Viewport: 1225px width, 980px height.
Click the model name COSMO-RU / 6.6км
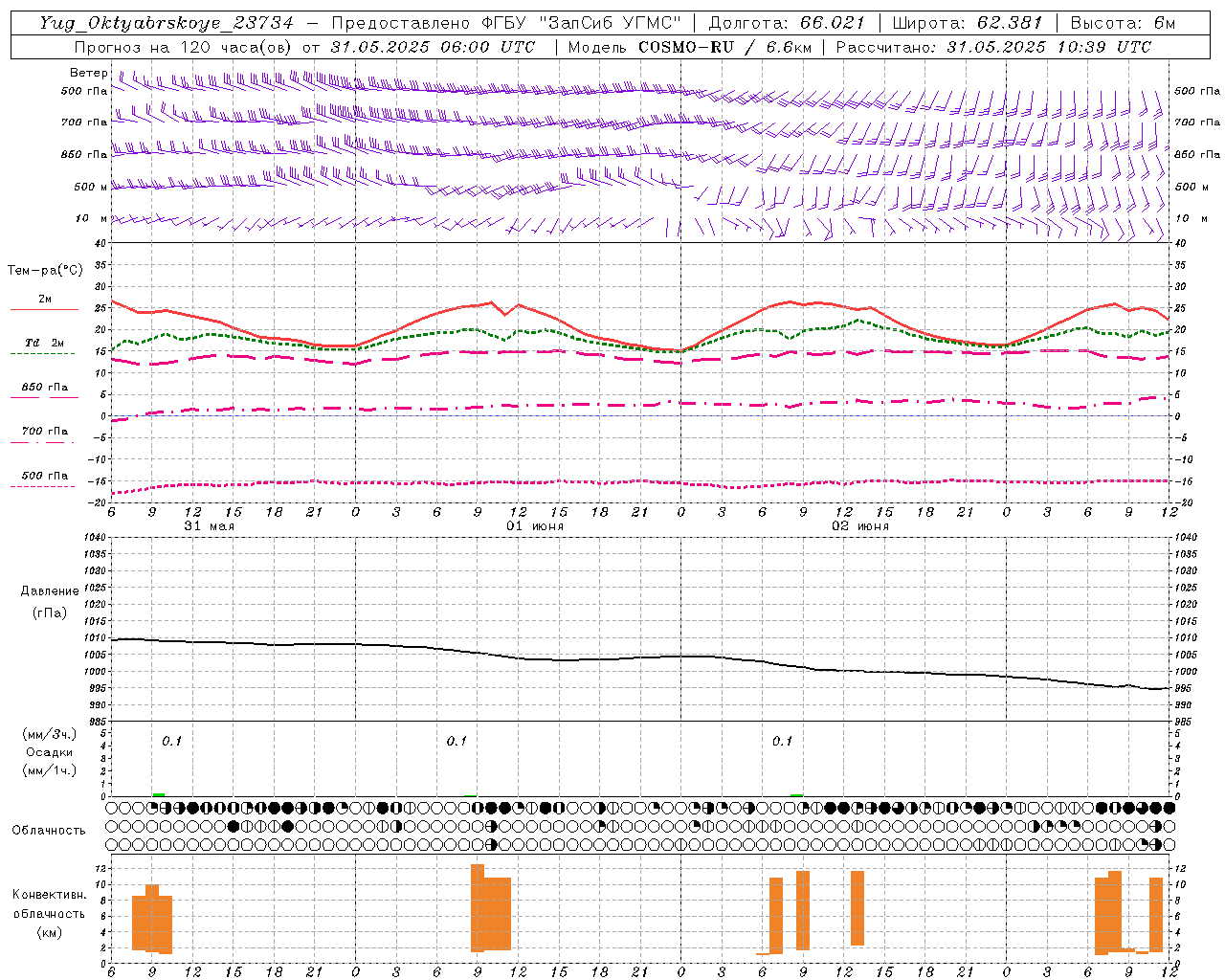coord(724,47)
